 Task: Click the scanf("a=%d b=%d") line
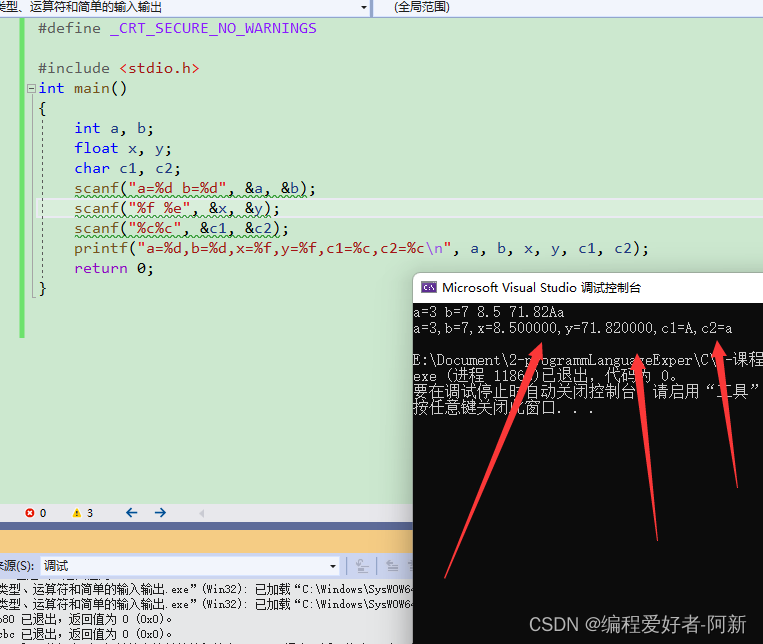(195, 188)
